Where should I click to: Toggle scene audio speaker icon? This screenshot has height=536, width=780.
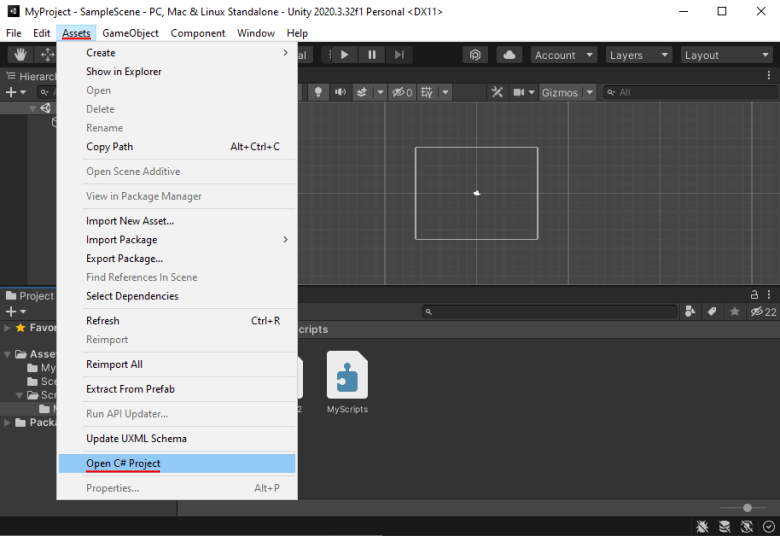pyautogui.click(x=341, y=92)
